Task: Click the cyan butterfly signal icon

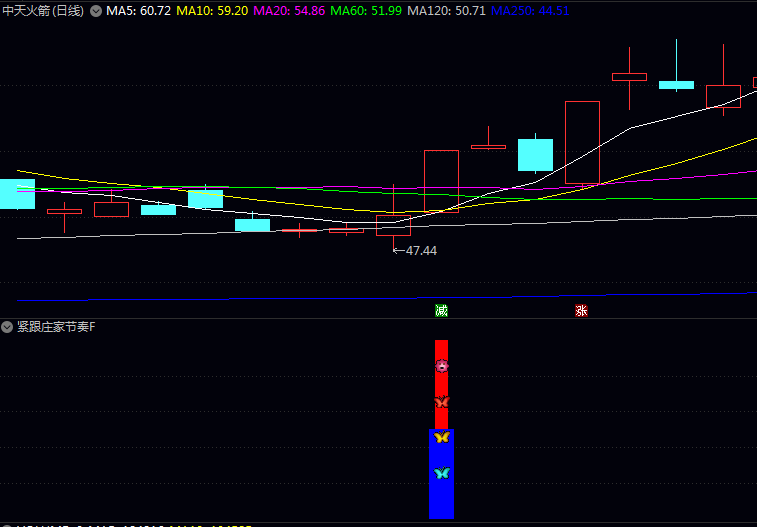Action: point(442,473)
